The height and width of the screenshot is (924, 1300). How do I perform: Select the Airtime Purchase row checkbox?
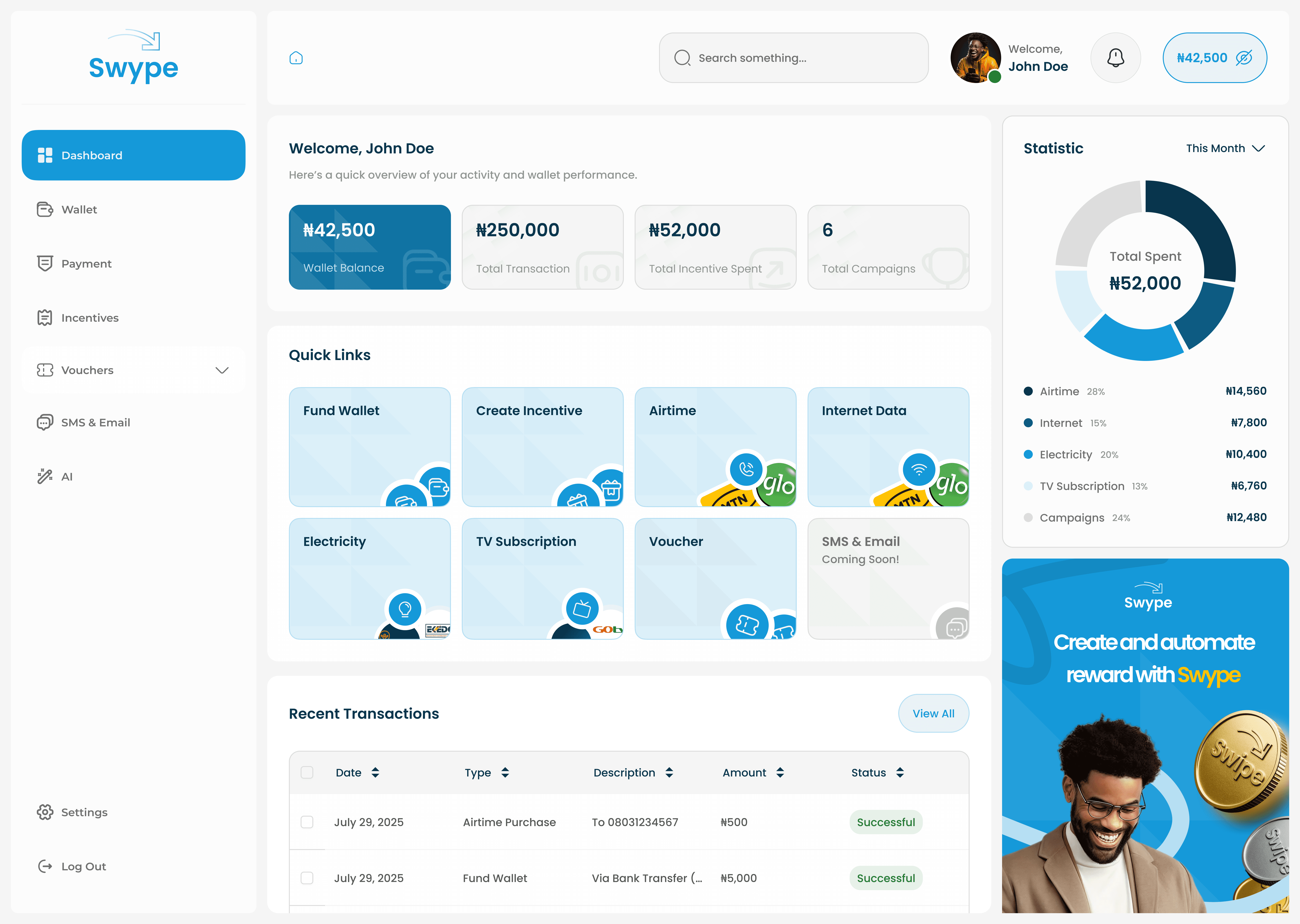pyautogui.click(x=307, y=822)
